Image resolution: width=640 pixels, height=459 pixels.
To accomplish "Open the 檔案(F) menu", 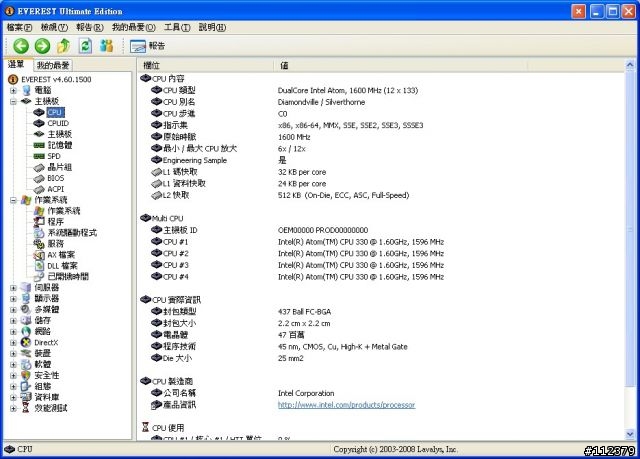I will [19, 27].
